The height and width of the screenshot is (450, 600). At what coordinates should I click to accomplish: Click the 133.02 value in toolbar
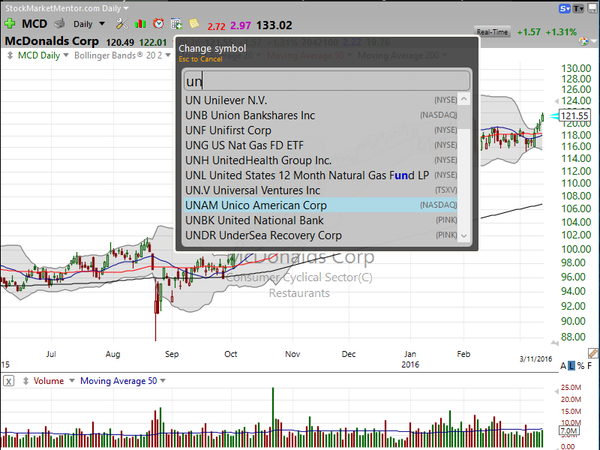coord(274,25)
